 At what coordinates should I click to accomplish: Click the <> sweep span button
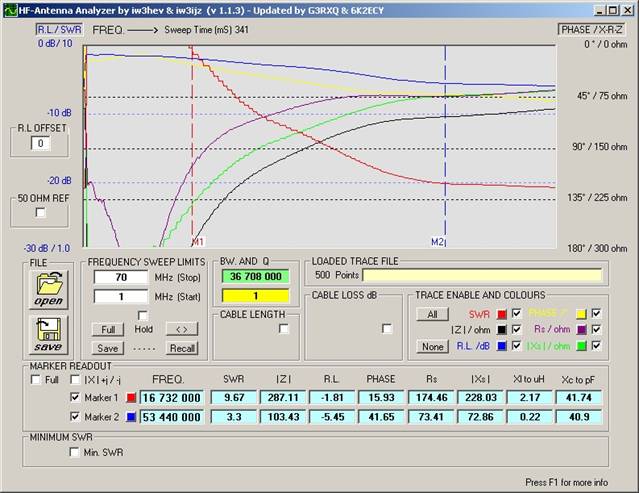point(180,329)
